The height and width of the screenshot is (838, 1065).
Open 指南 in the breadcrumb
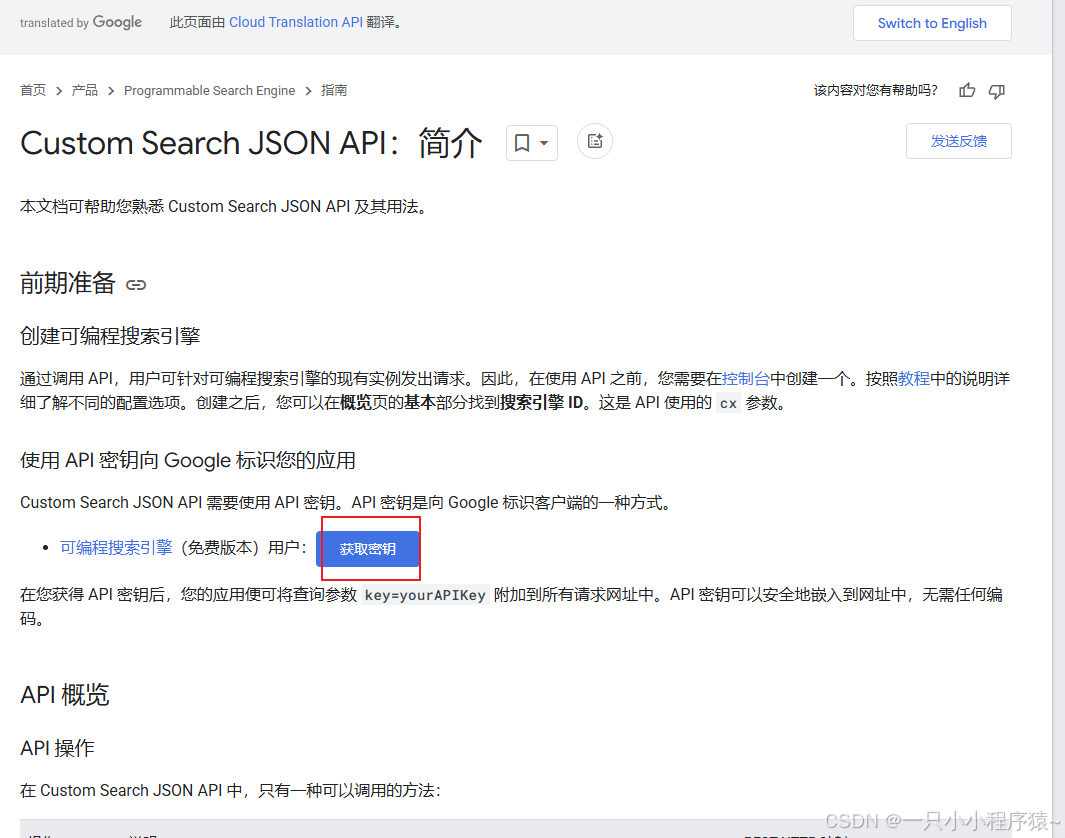334,90
